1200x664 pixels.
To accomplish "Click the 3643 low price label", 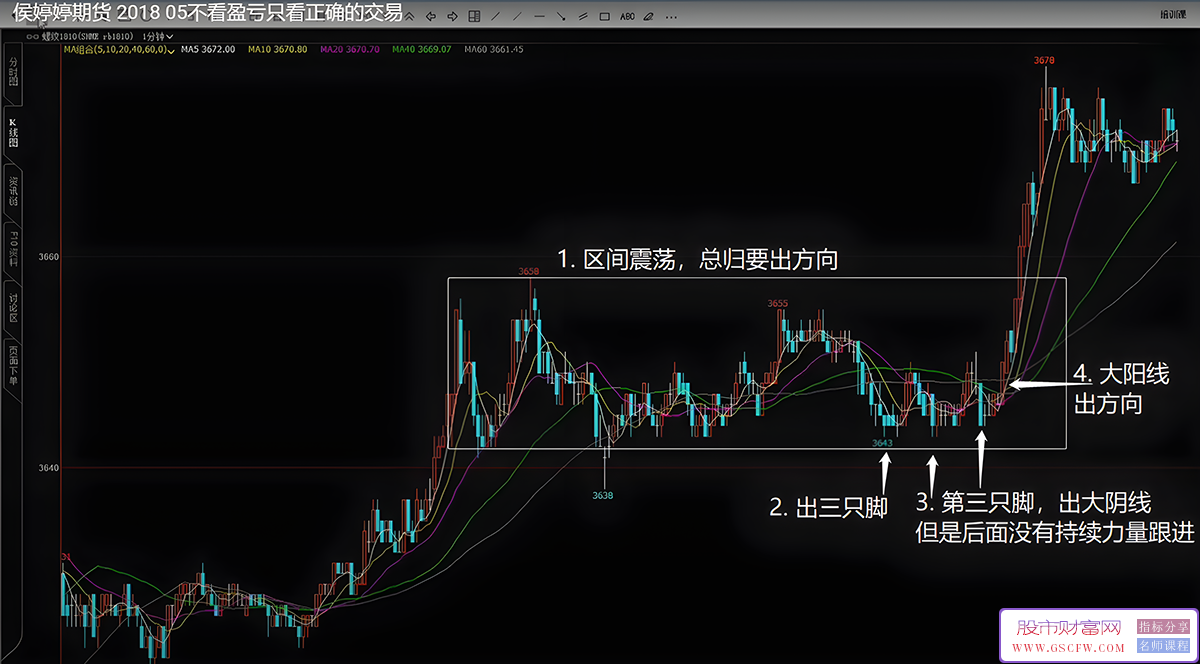I will pyautogui.click(x=882, y=443).
